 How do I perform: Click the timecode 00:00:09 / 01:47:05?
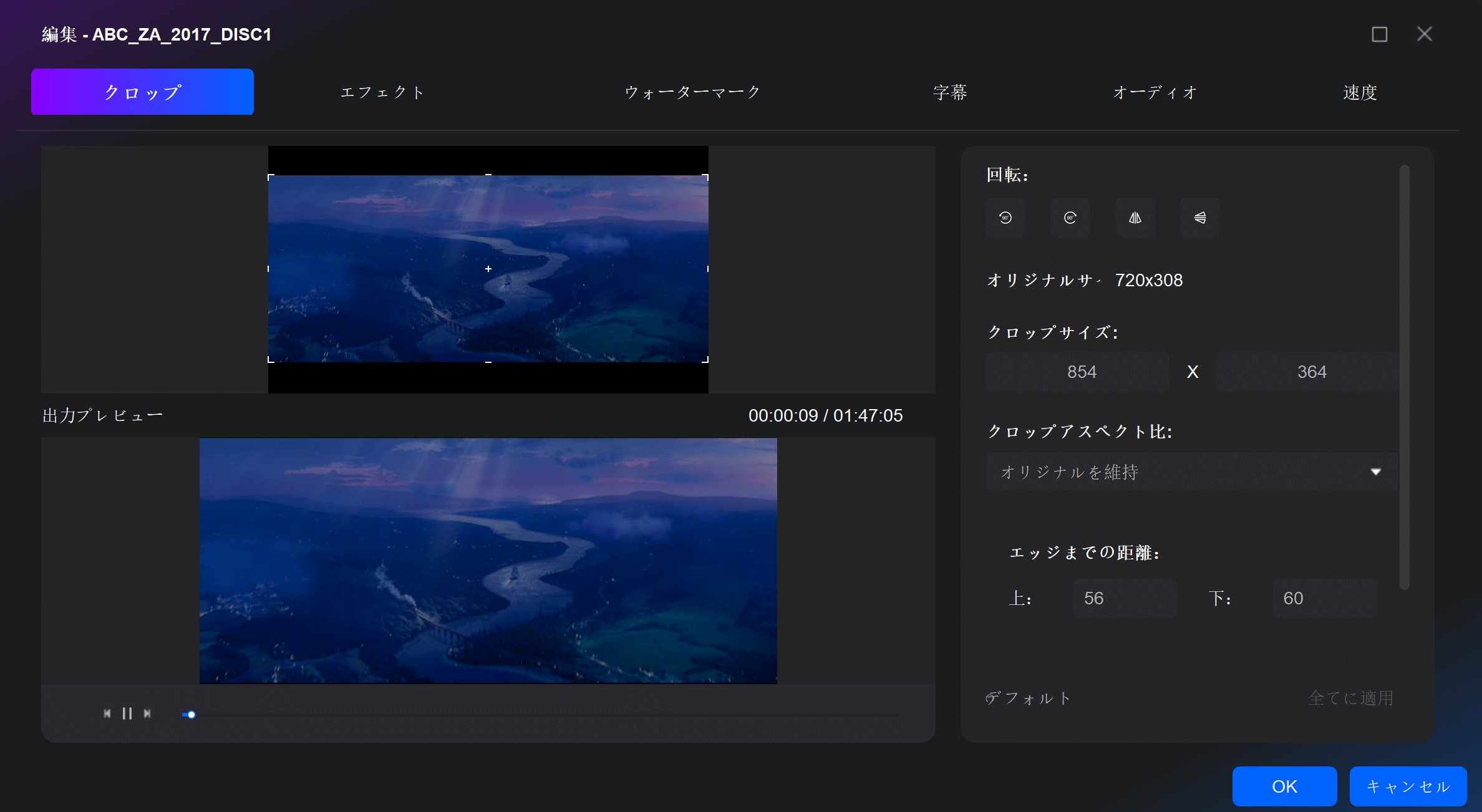pos(825,415)
